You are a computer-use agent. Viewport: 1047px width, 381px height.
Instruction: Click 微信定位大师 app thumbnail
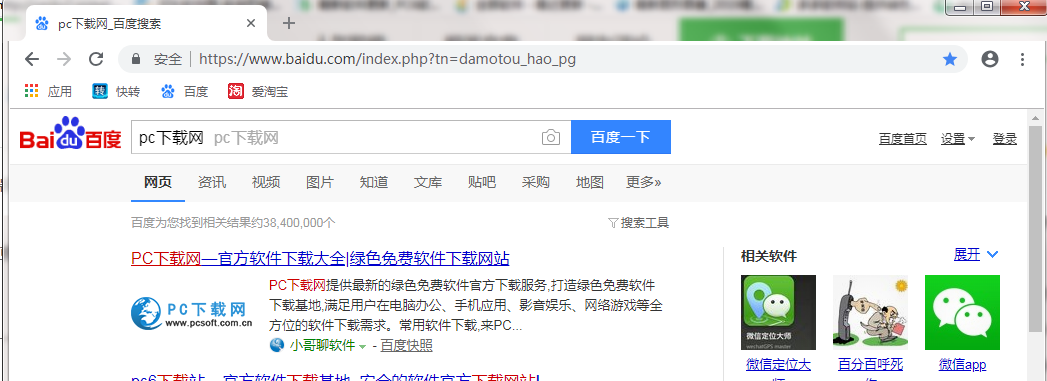point(779,312)
